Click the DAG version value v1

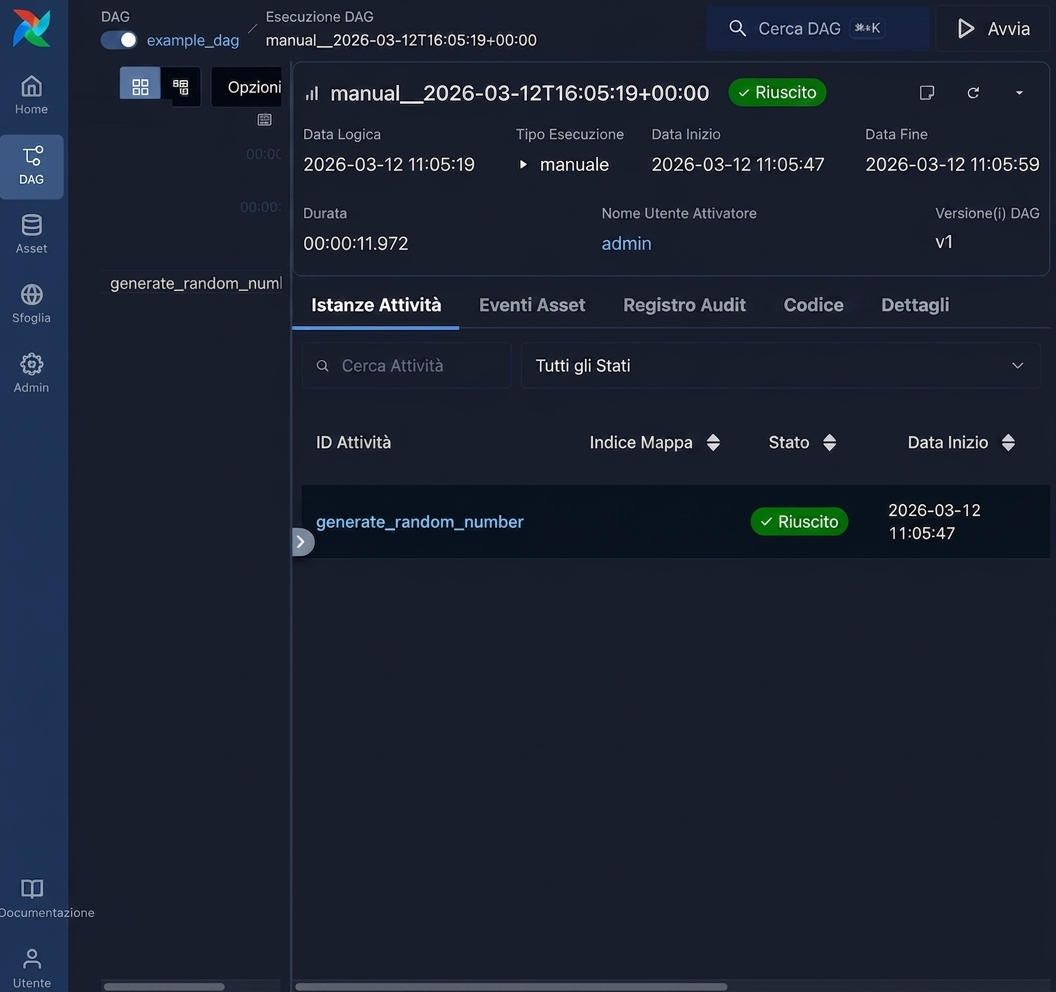click(x=944, y=242)
